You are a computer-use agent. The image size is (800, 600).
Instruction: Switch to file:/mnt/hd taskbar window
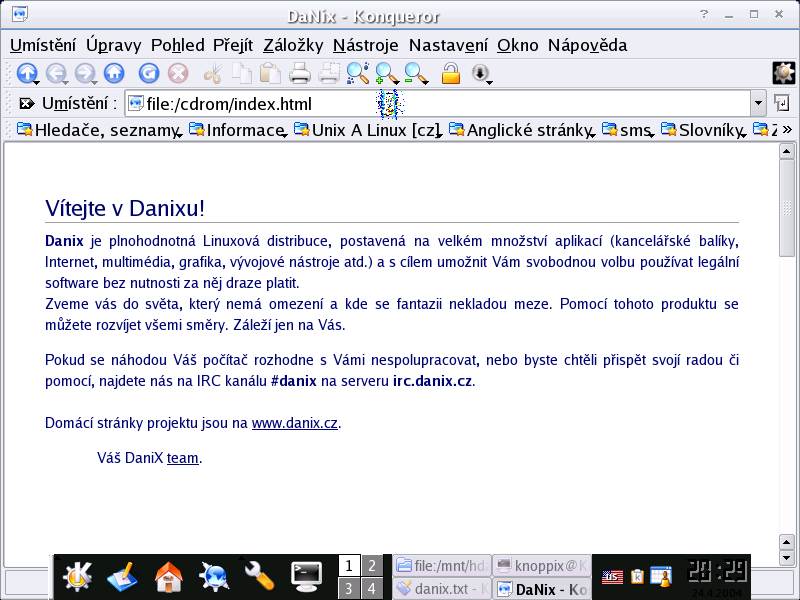[442, 566]
